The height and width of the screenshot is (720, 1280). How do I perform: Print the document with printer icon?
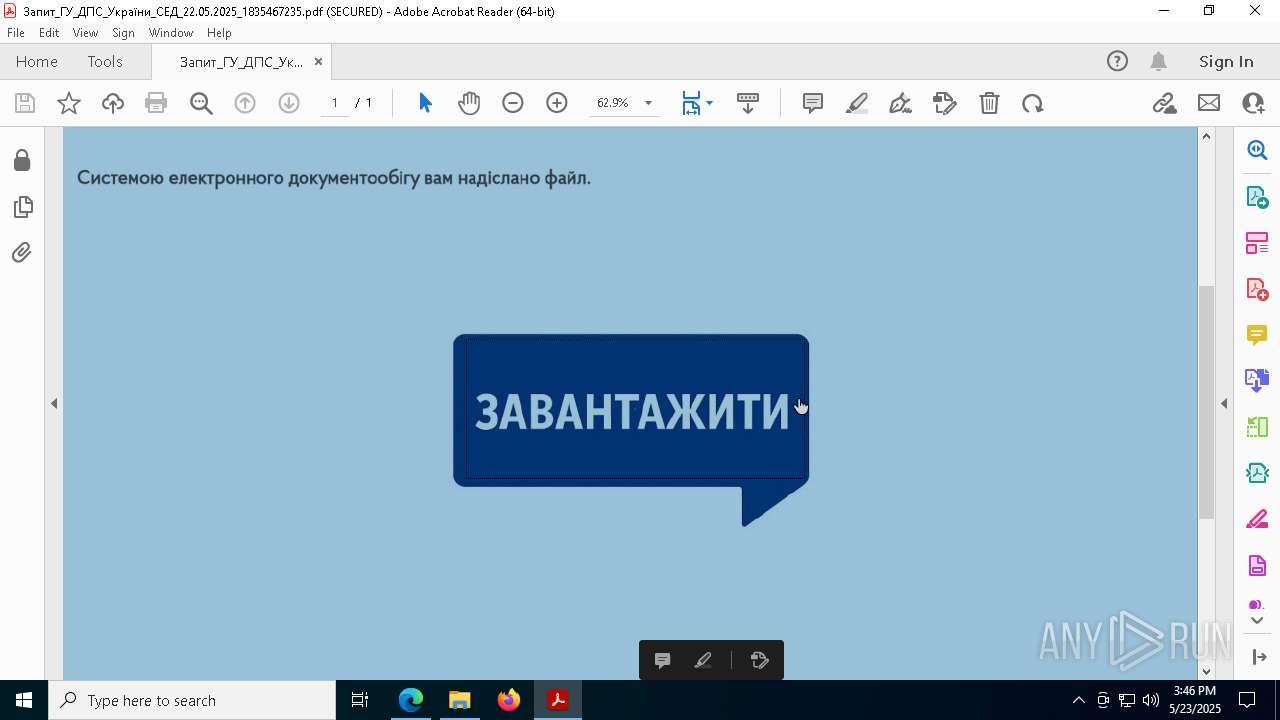pyautogui.click(x=156, y=103)
